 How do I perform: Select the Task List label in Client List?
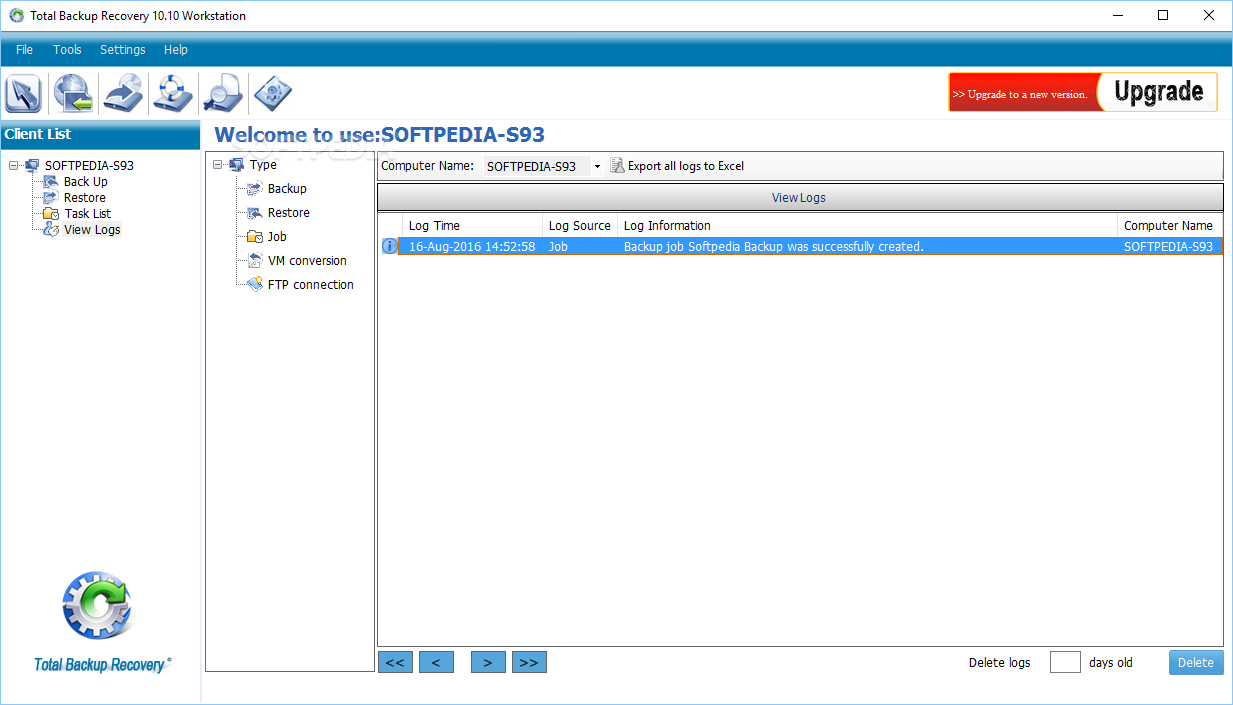click(x=88, y=213)
